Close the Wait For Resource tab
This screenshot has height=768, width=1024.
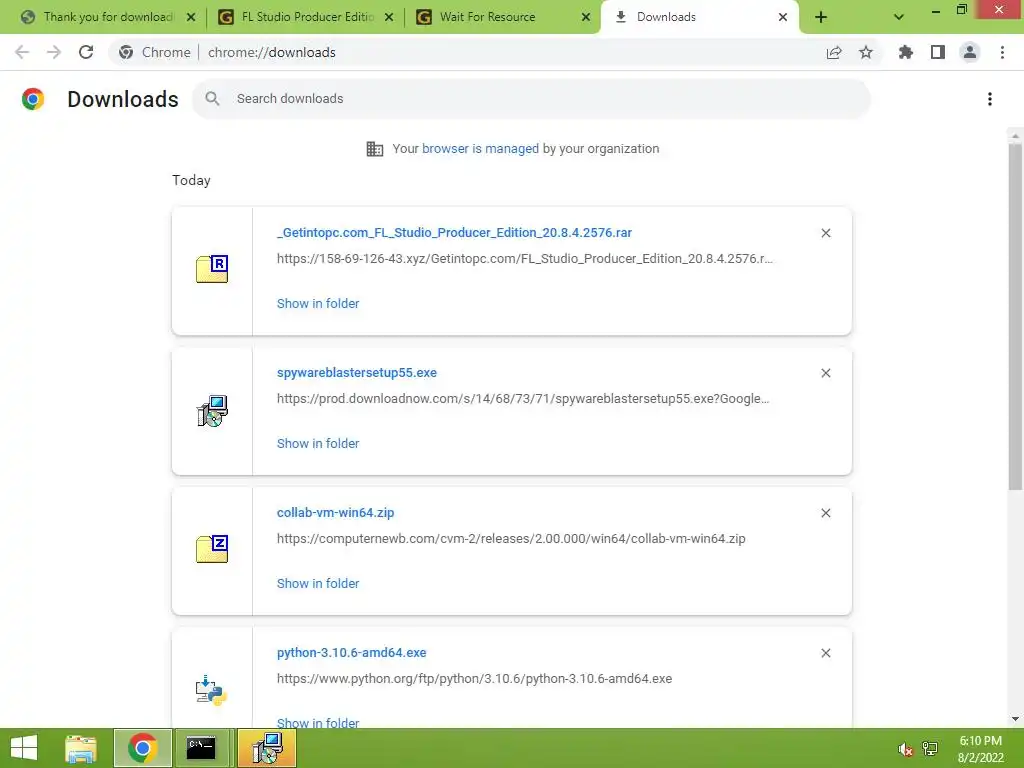(x=586, y=17)
